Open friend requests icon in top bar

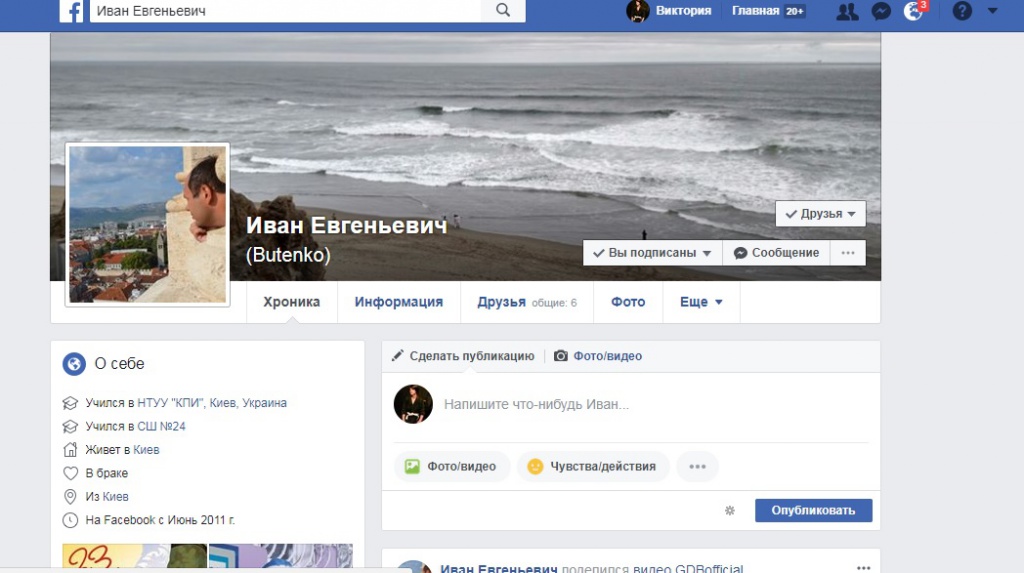[x=847, y=11]
